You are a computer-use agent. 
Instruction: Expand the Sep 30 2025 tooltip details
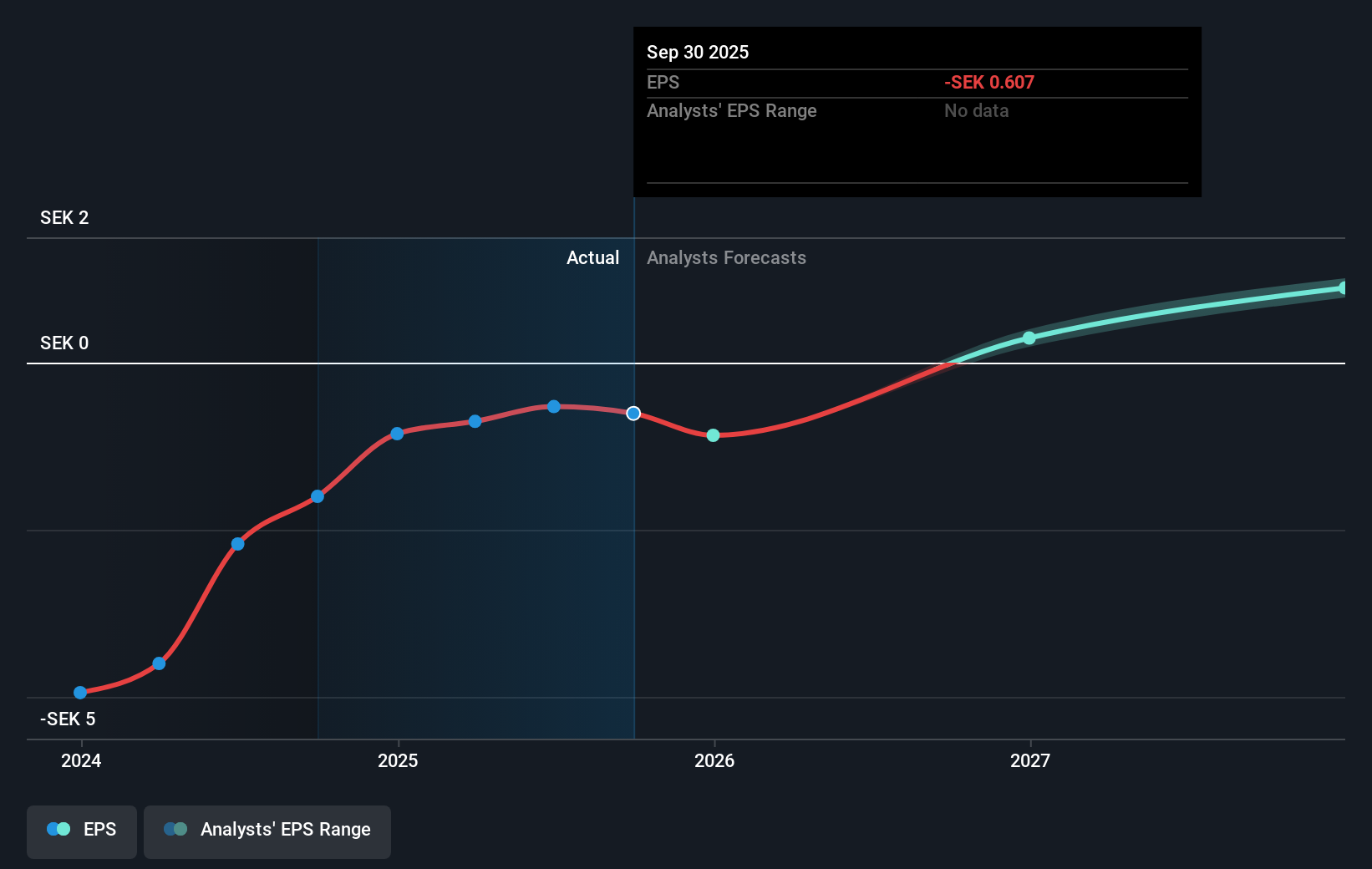[917, 111]
